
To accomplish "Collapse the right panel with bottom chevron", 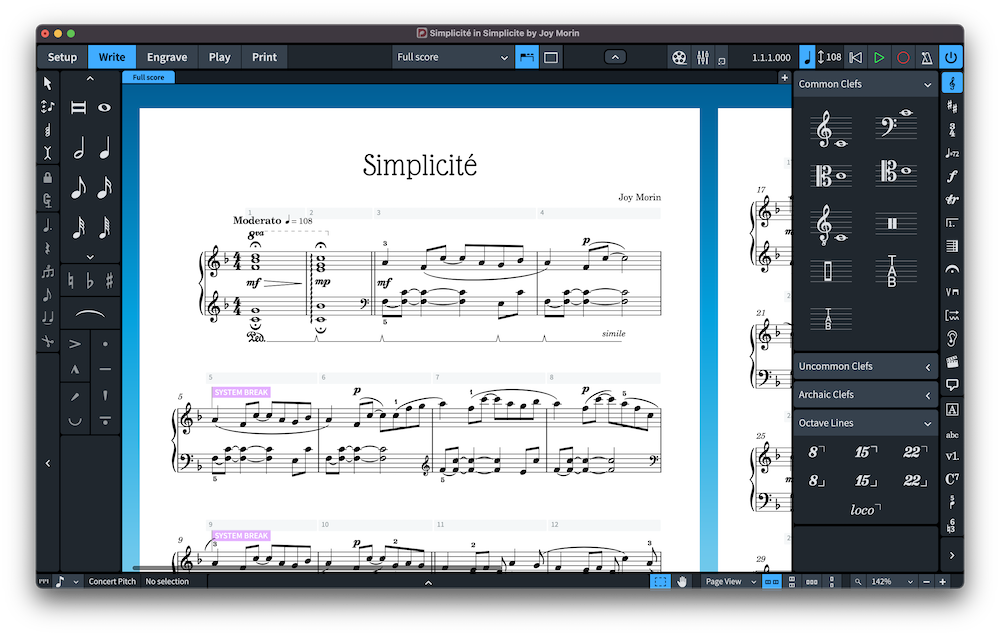I will click(952, 555).
